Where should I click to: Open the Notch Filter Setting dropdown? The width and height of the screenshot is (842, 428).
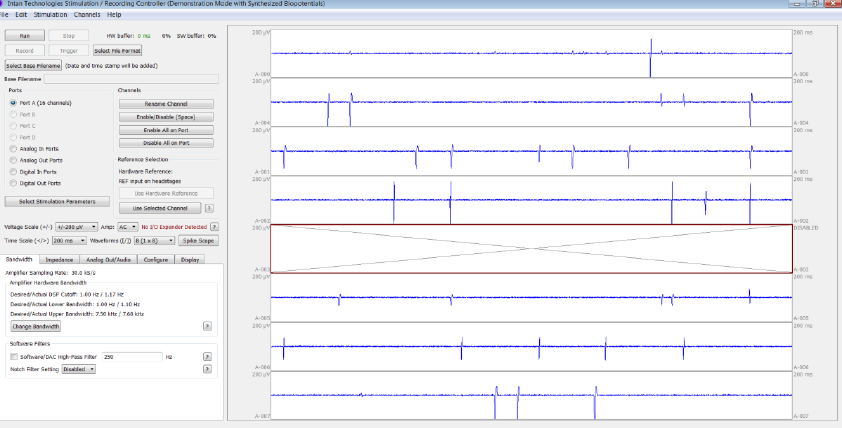pyautogui.click(x=78, y=369)
